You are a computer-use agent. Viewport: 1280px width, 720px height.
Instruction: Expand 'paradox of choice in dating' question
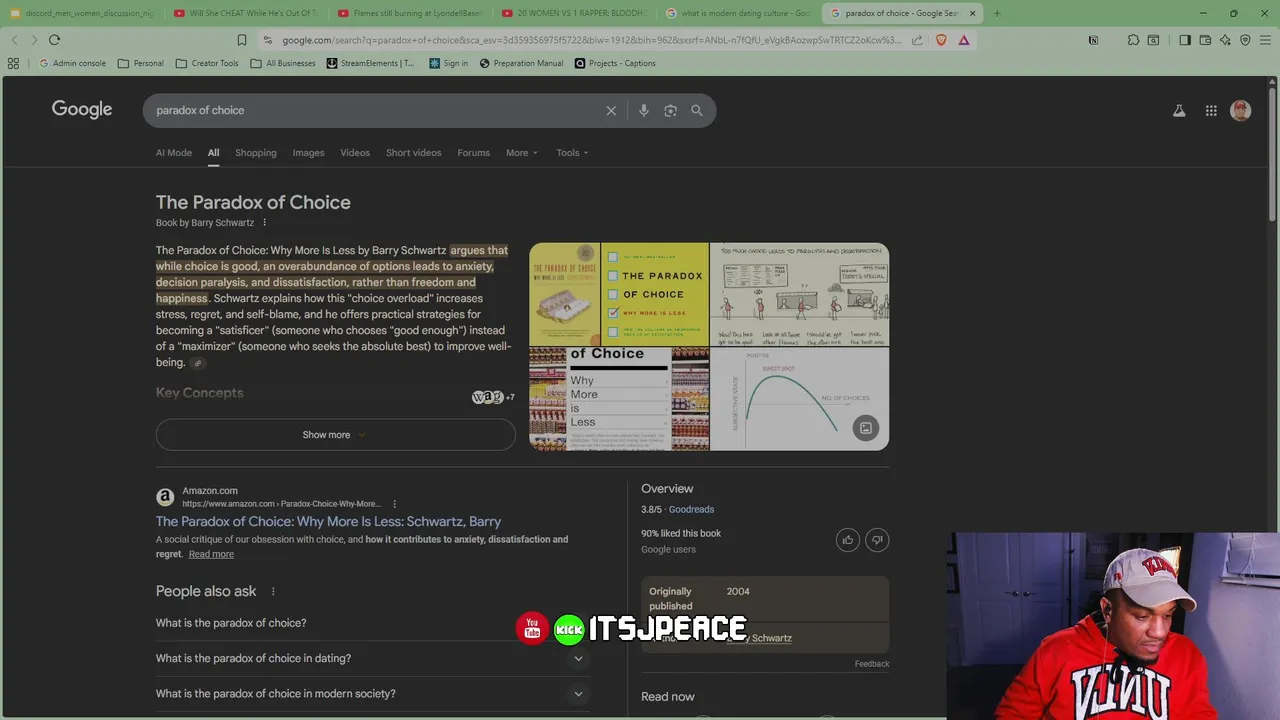(372, 658)
